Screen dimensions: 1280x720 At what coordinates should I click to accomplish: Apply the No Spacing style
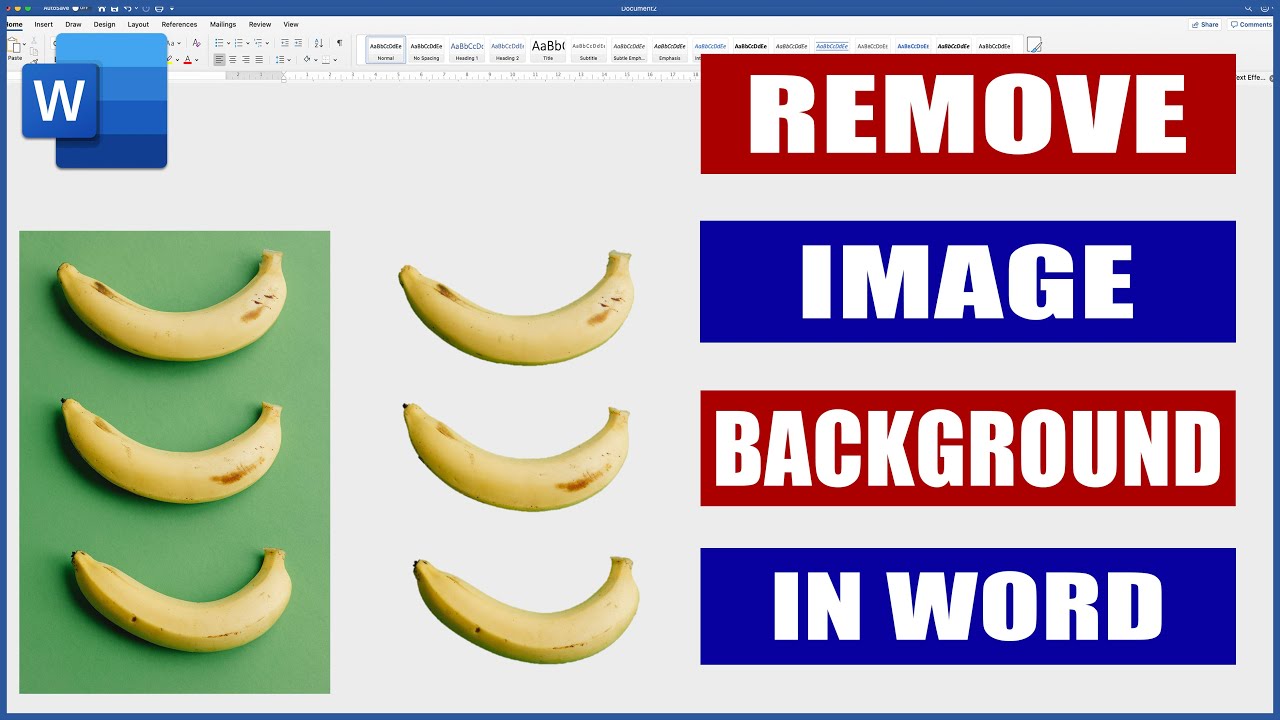click(x=426, y=50)
